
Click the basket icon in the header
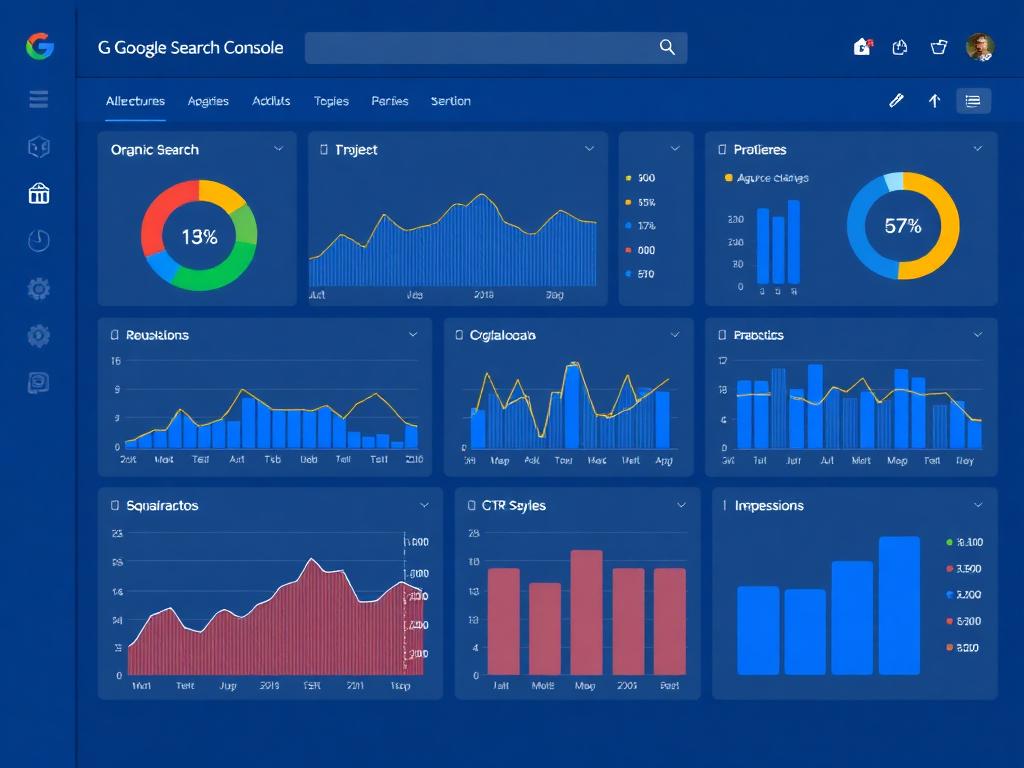938,47
